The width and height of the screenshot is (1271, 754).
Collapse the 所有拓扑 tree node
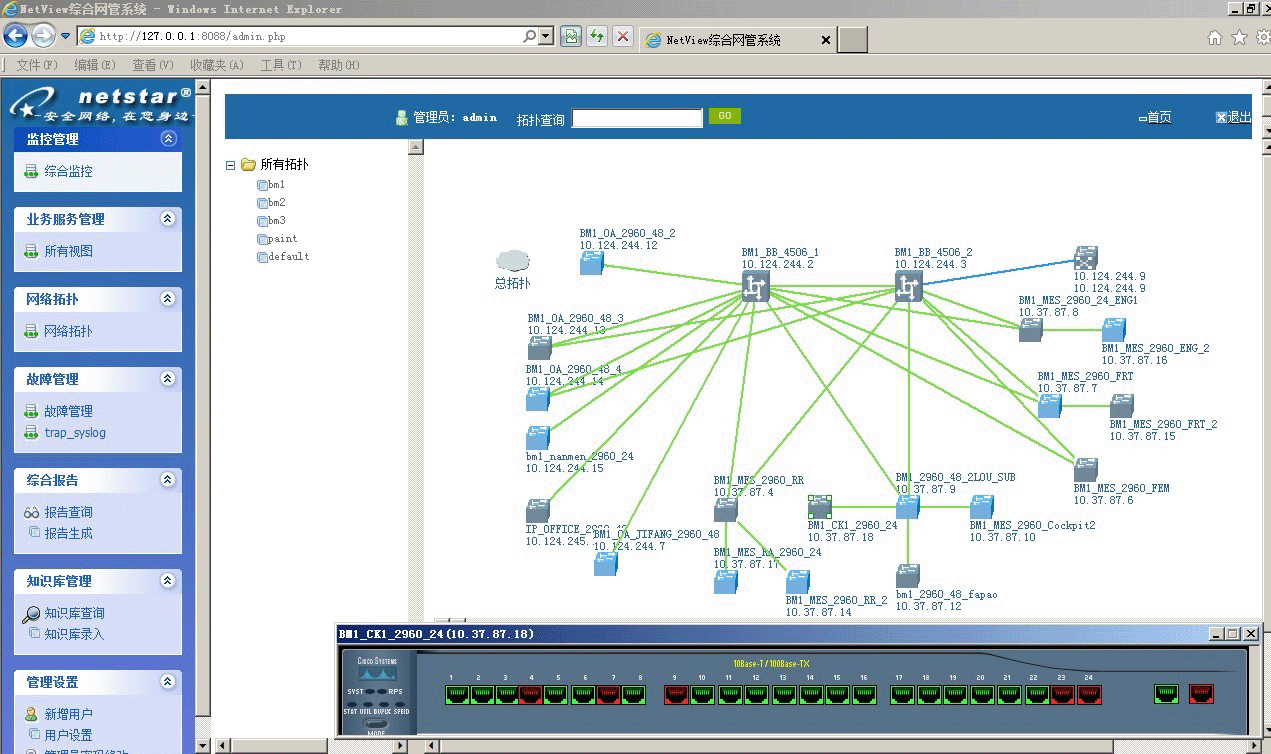231,165
